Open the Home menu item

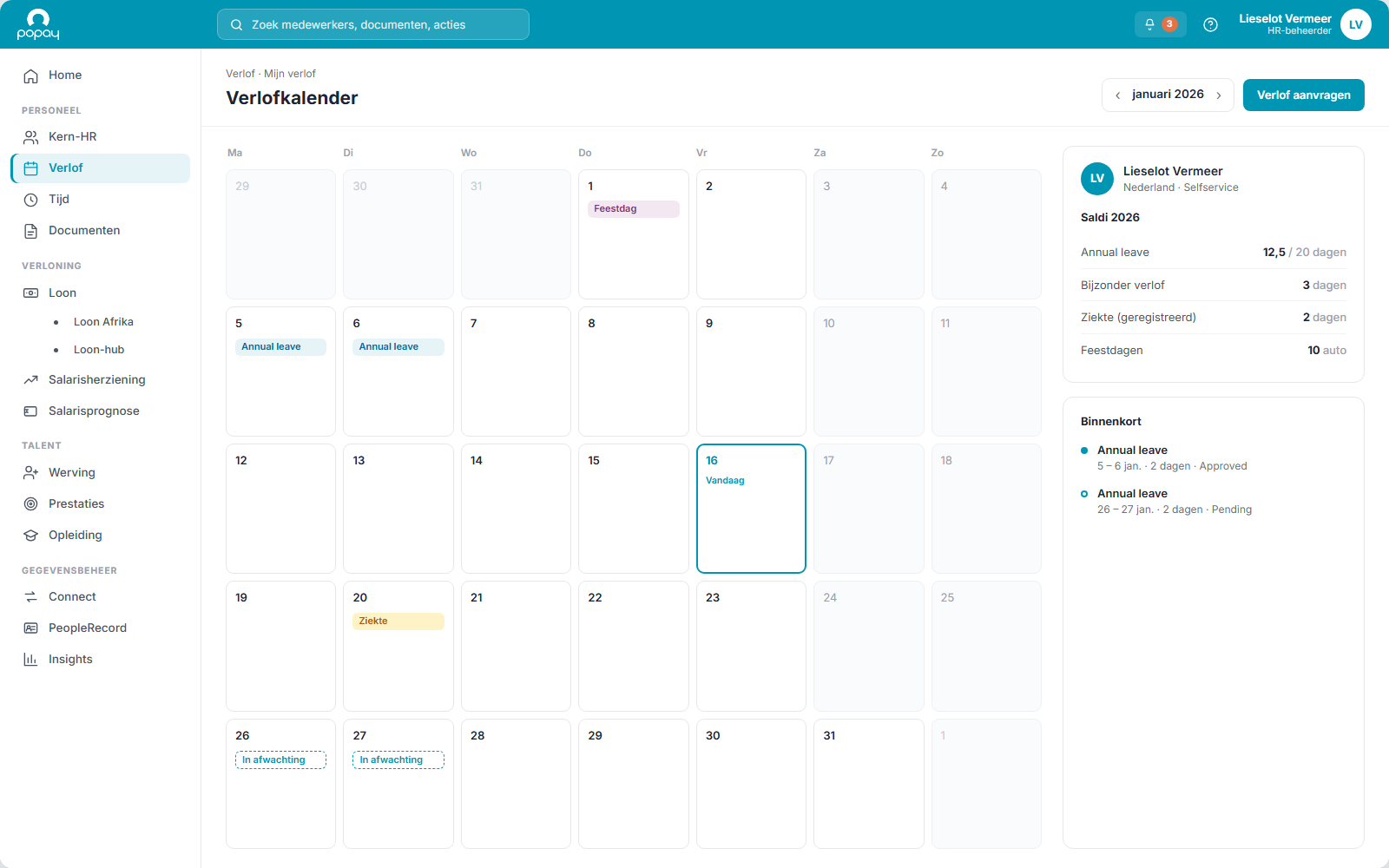(x=101, y=76)
